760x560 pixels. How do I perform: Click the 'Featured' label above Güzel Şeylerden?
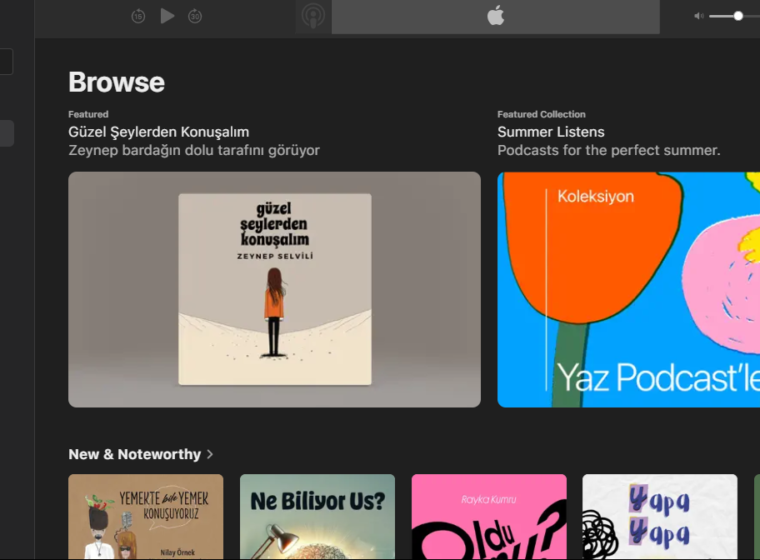[x=88, y=114]
